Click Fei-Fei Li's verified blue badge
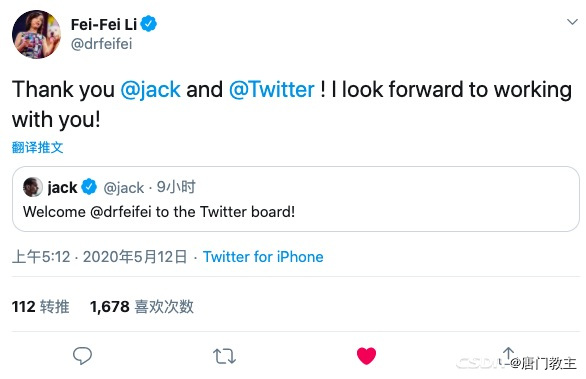The height and width of the screenshot is (379, 586). click(149, 24)
